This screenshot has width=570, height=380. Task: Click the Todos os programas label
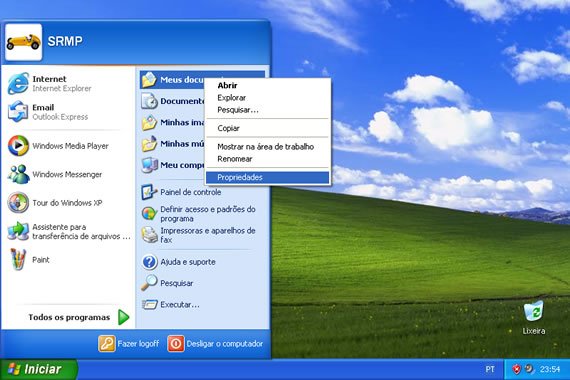point(69,317)
